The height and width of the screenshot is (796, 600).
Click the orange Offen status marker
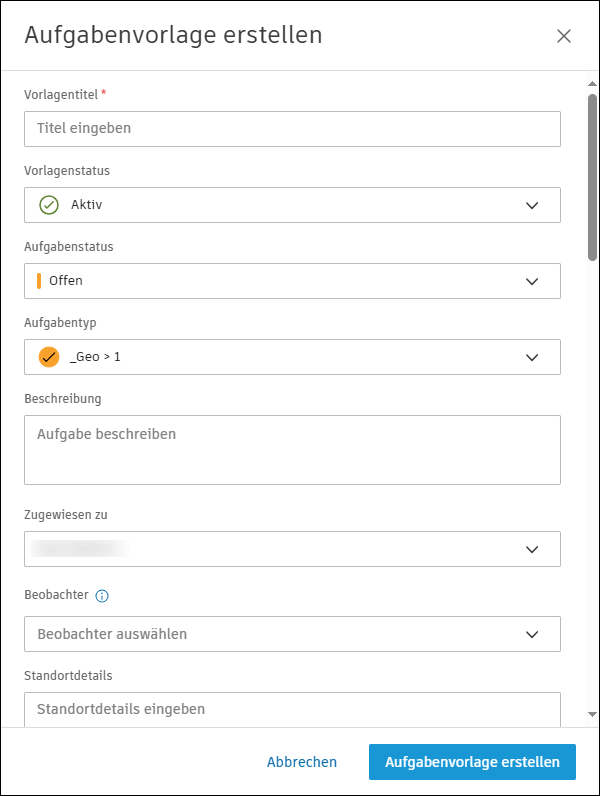pos(39,281)
